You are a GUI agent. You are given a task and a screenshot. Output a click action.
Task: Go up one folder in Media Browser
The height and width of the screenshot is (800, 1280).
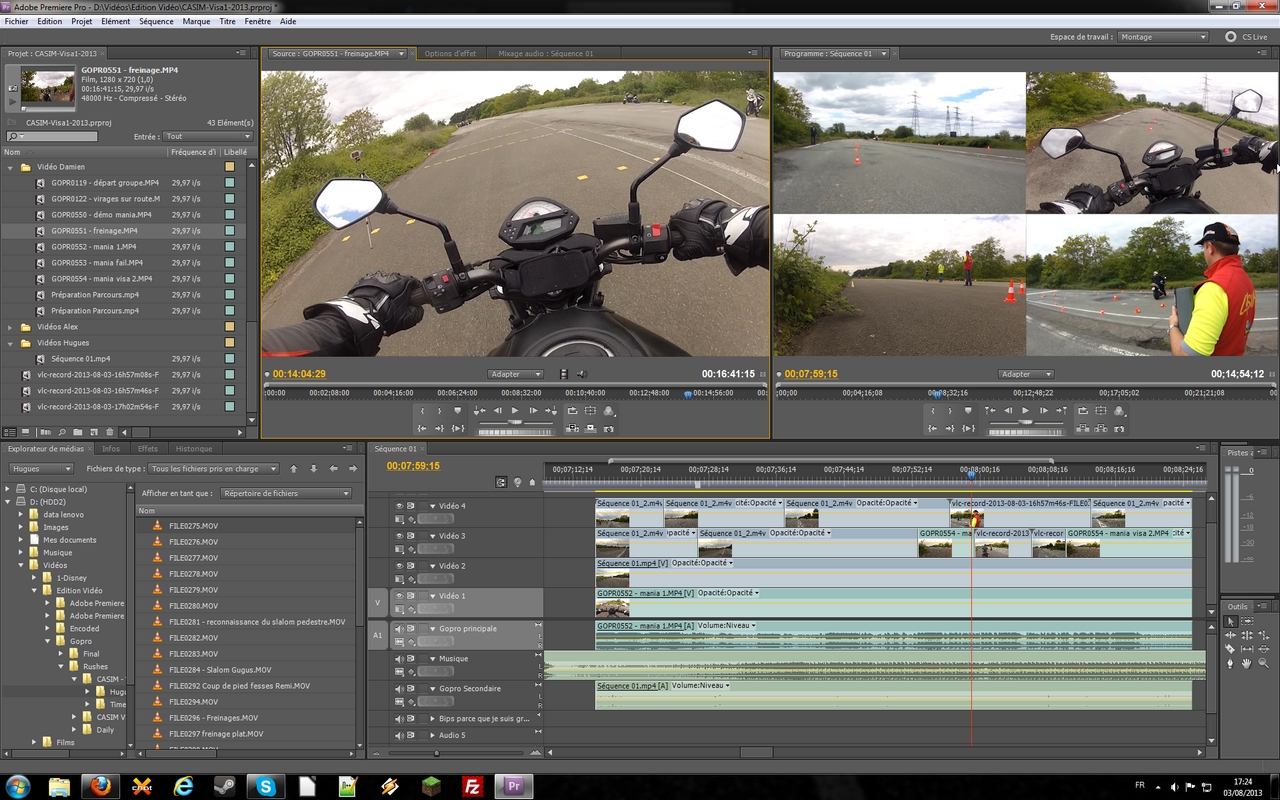coord(294,468)
